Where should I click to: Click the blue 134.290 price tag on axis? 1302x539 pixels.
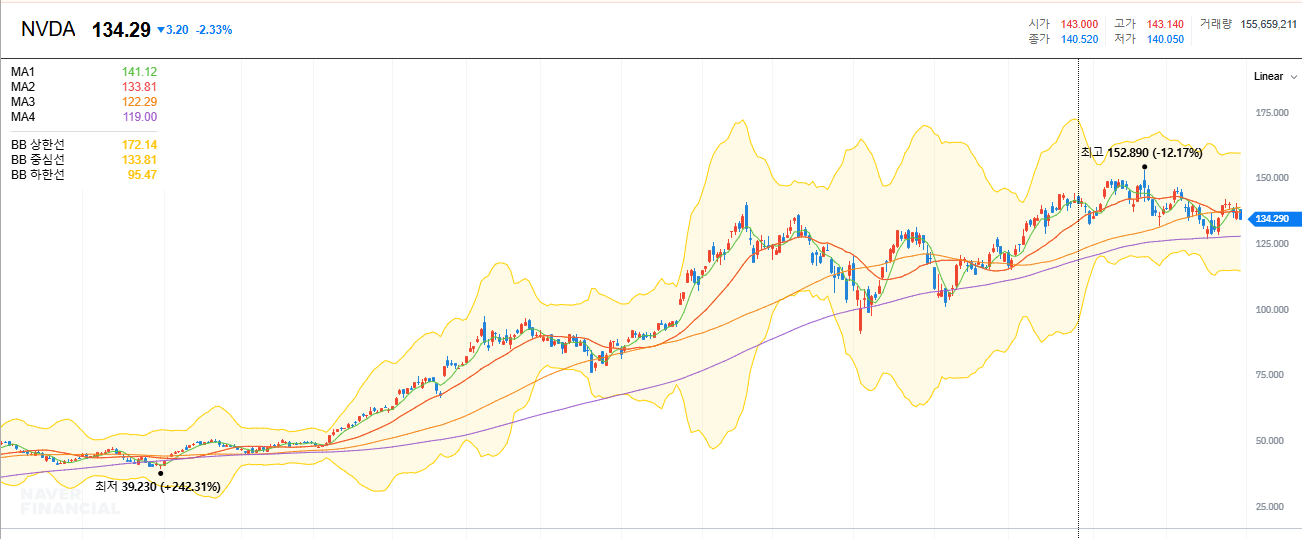(1273, 218)
